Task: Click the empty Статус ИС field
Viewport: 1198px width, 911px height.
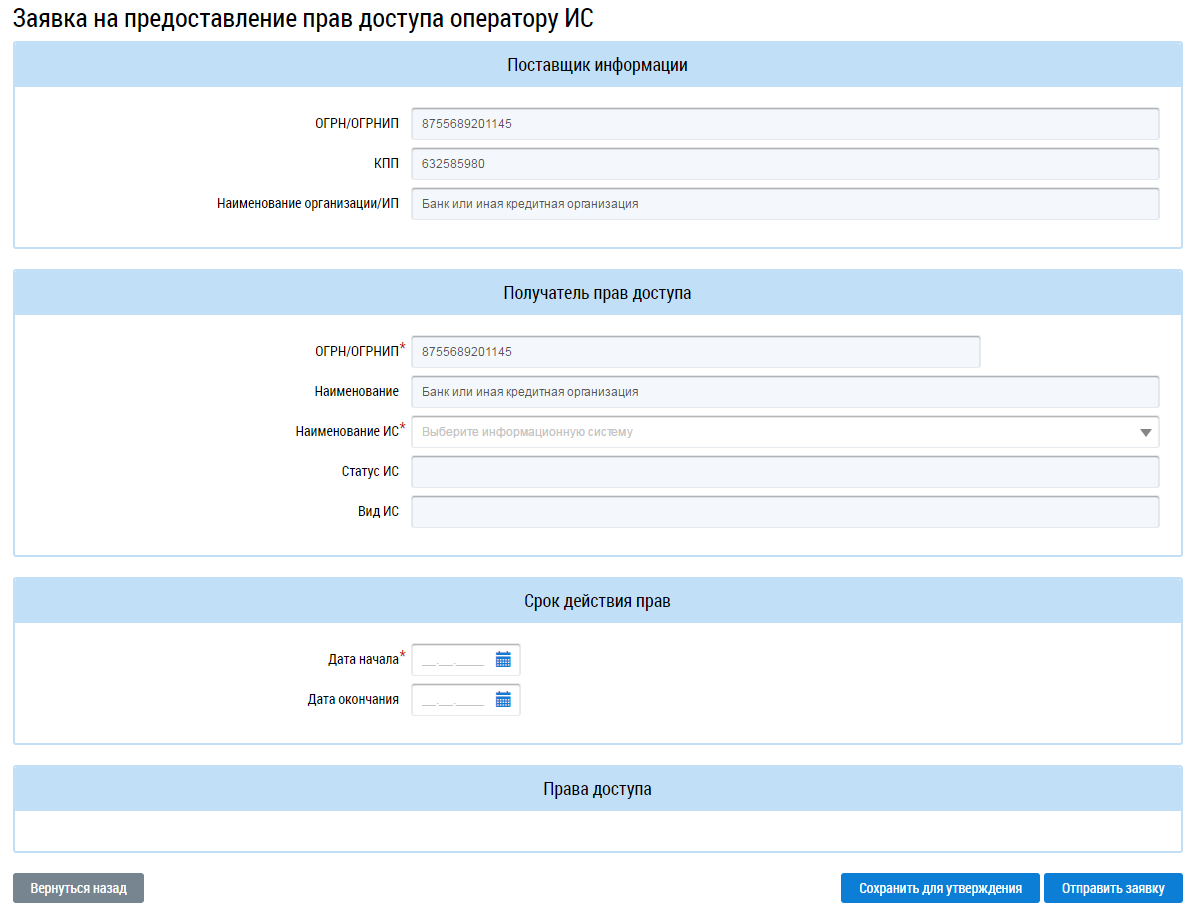Action: coord(784,472)
